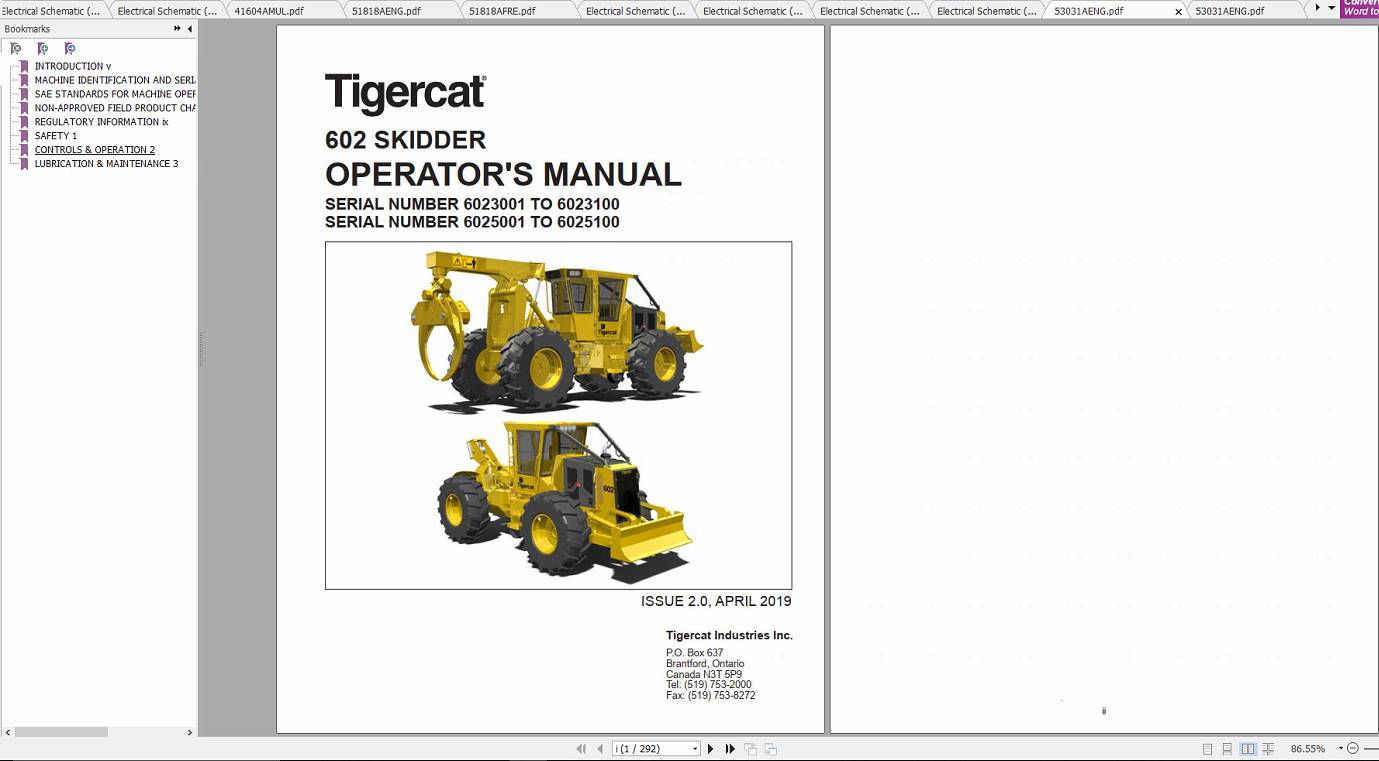Enable continuous scrolling page layout
1379x761 pixels.
(1228, 748)
